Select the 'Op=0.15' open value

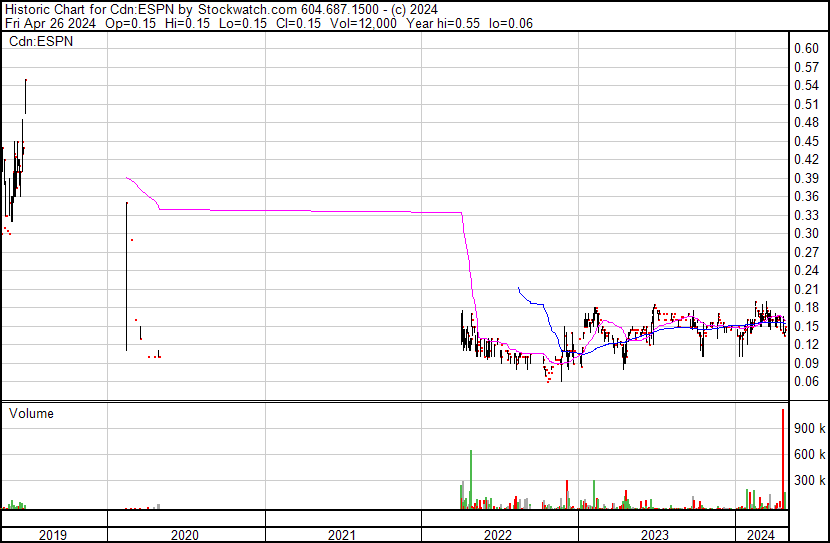131,23
